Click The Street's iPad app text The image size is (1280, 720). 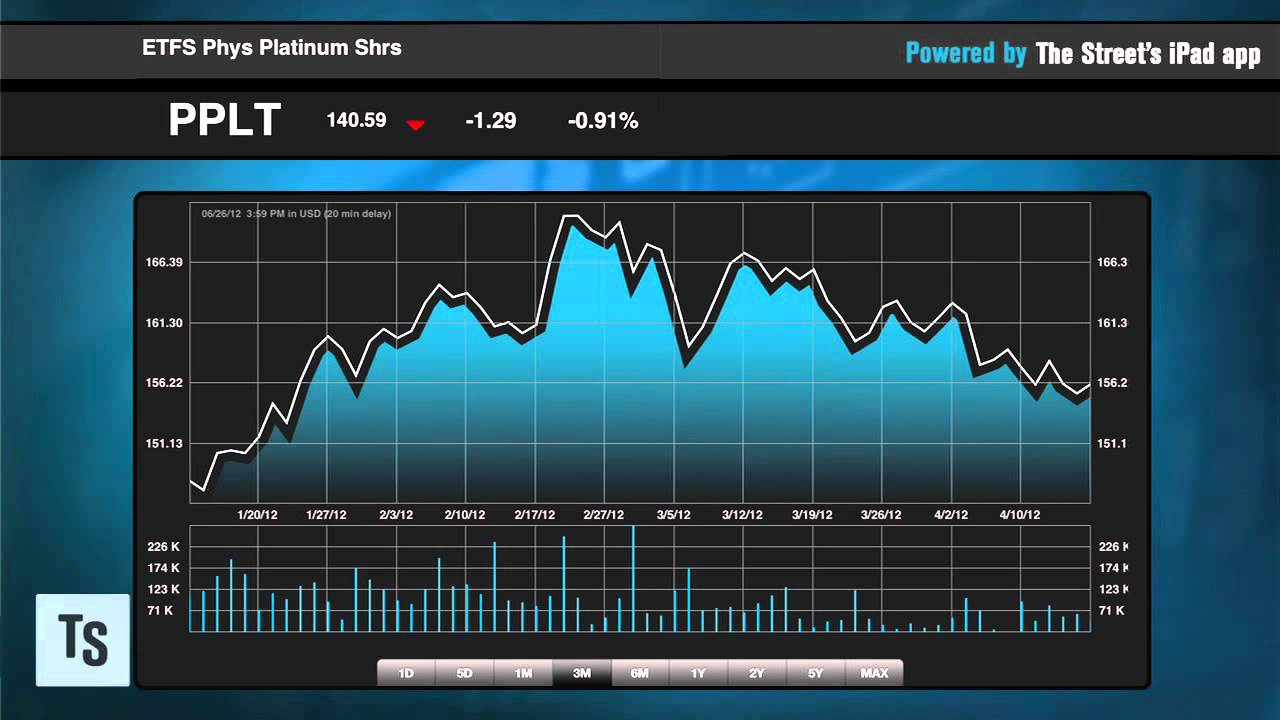(x=1148, y=54)
